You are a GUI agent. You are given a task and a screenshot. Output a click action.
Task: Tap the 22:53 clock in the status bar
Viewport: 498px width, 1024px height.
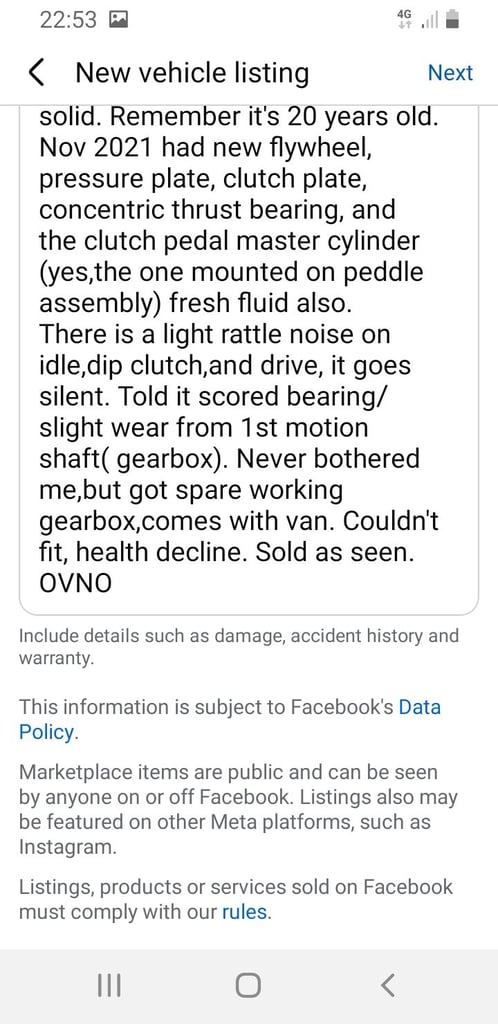pos(68,20)
